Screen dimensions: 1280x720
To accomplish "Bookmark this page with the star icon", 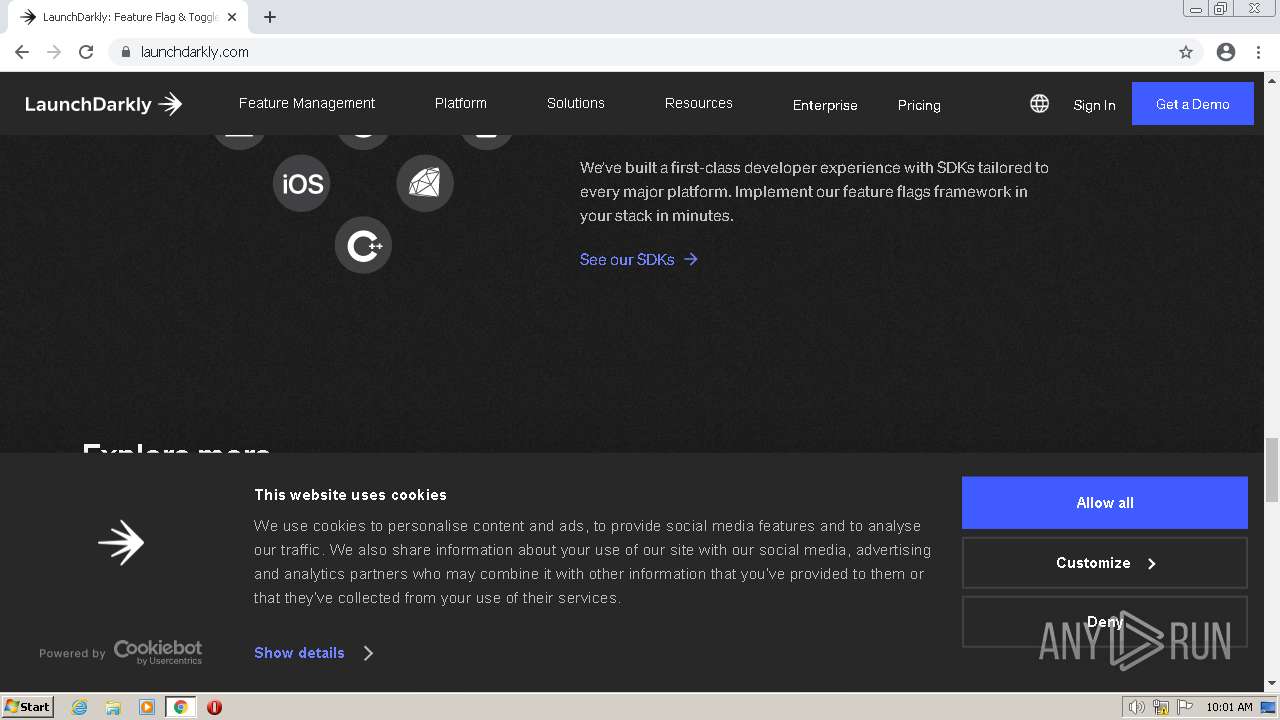I will [1186, 52].
